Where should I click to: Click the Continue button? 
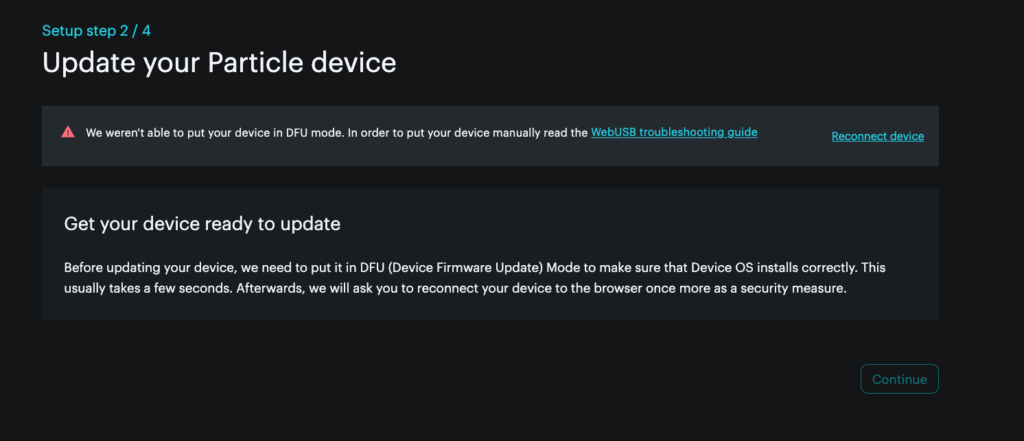tap(899, 379)
